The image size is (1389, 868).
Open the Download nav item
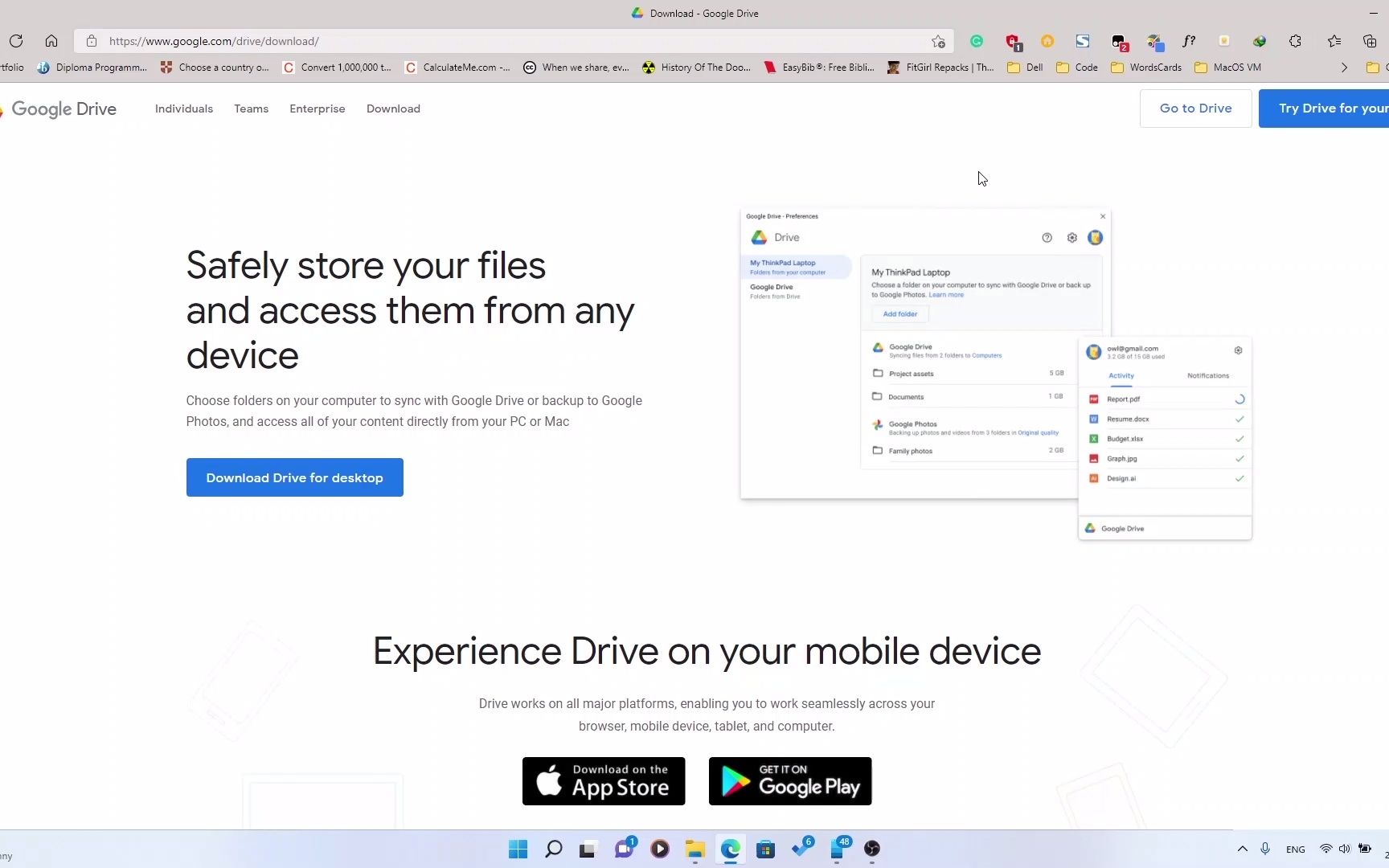tap(393, 108)
